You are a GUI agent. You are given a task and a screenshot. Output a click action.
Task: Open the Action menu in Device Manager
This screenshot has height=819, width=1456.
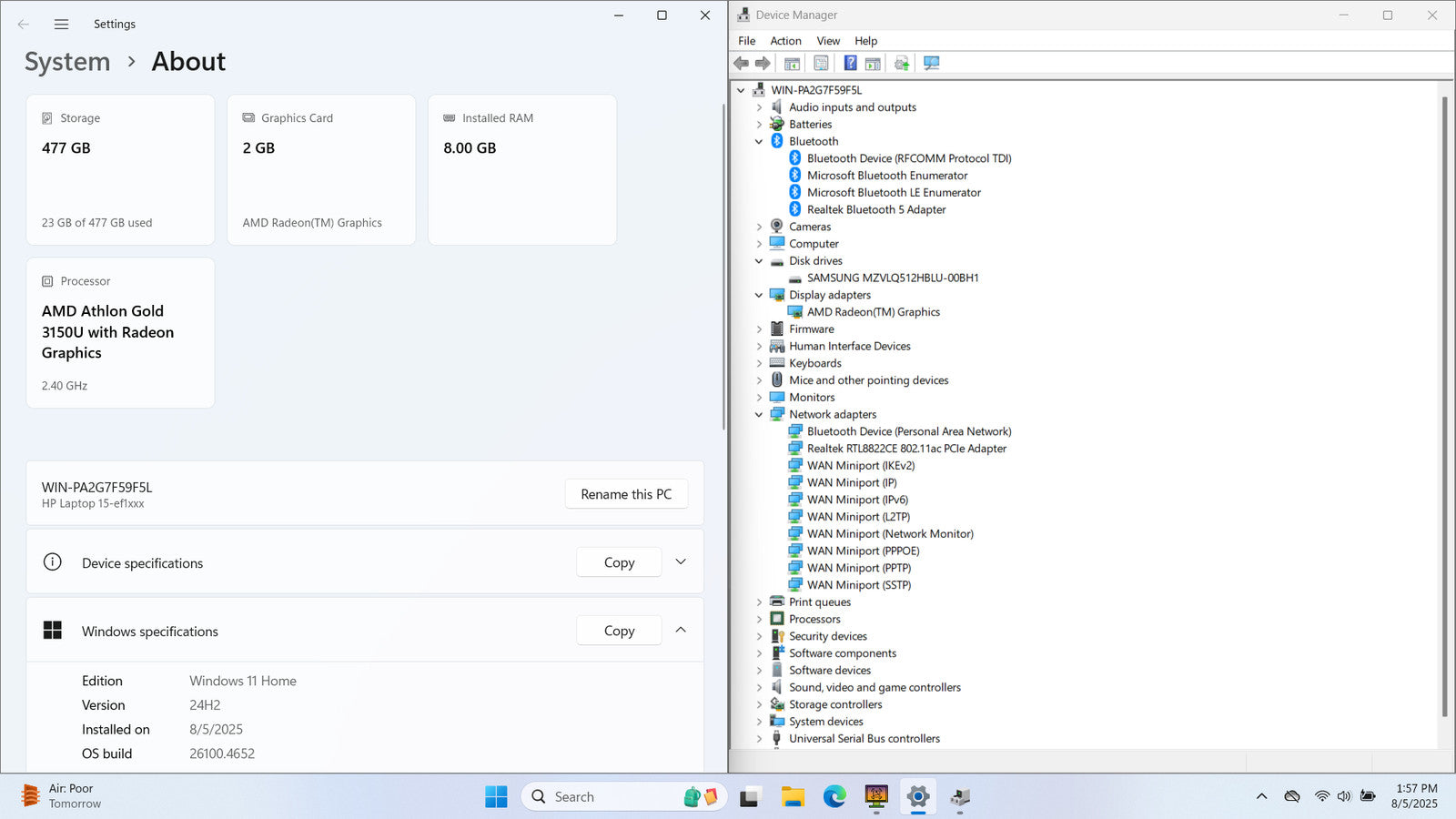point(785,41)
